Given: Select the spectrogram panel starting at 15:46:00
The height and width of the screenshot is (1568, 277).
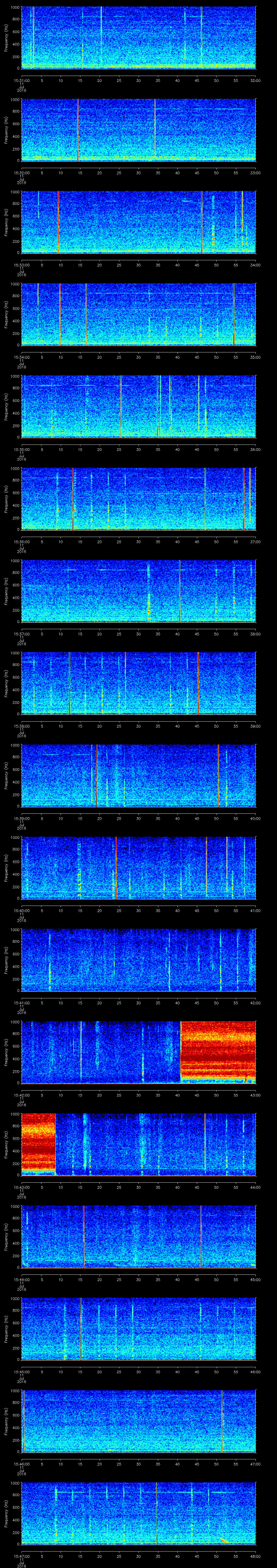Looking at the screenshot, I should pyautogui.click(x=138, y=1421).
